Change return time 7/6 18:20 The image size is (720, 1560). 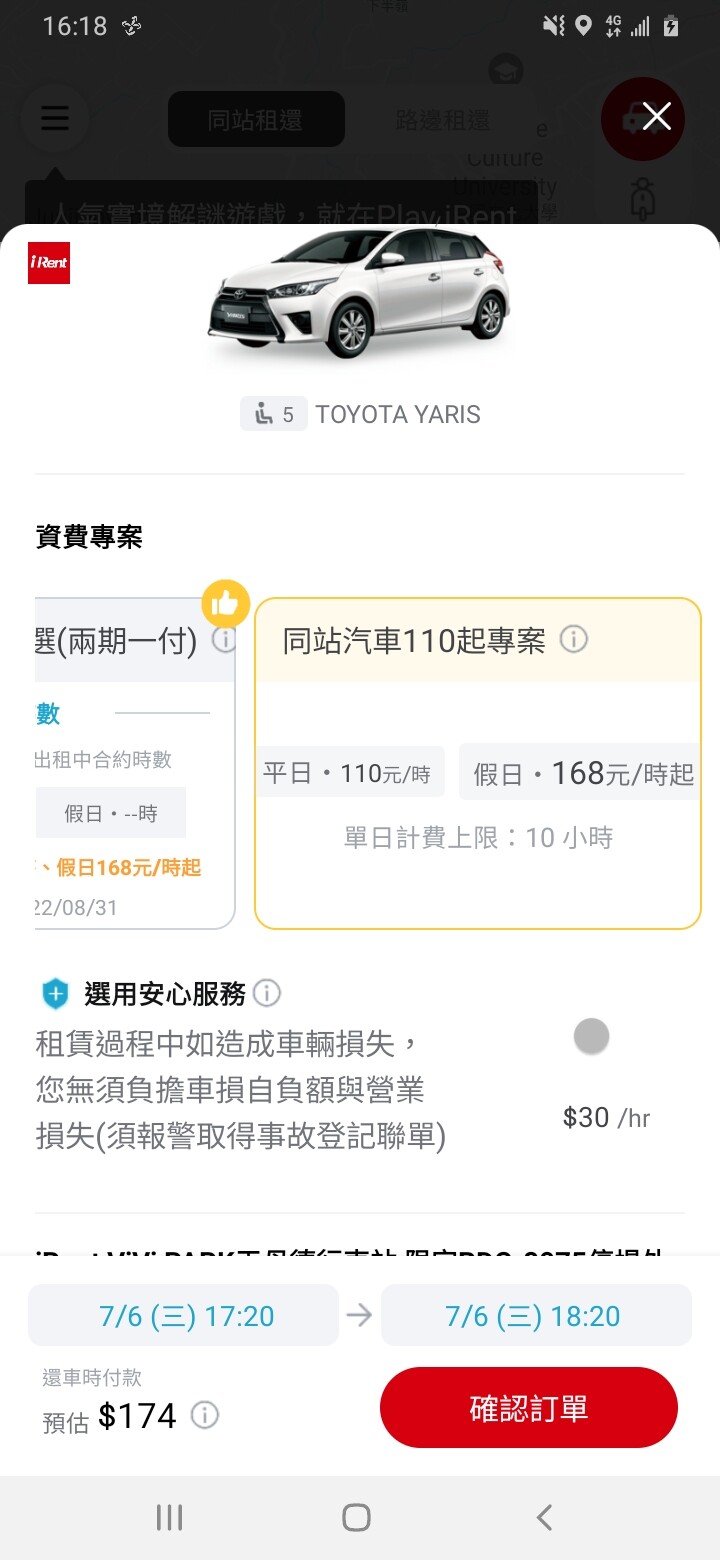pos(534,1316)
